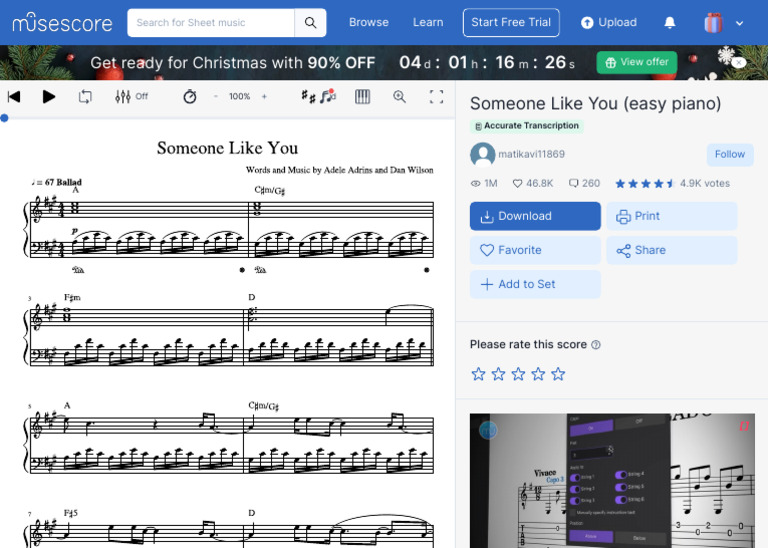Toggle the piano keyboard view
Screen dimensions: 768x548
pyautogui.click(x=362, y=96)
